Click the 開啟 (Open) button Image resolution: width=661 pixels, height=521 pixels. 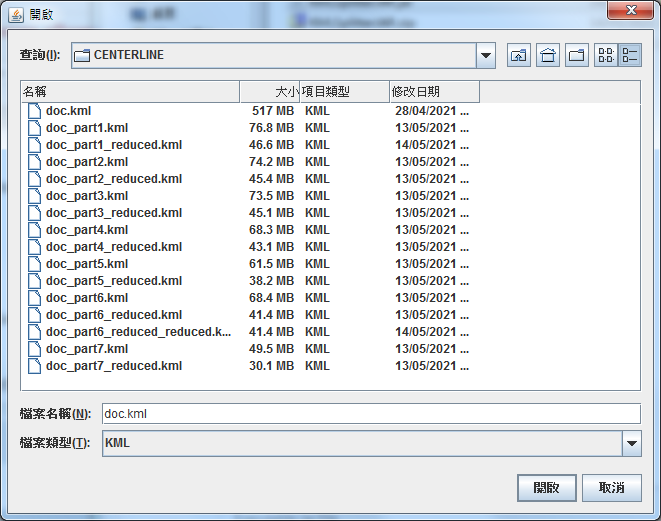(547, 488)
